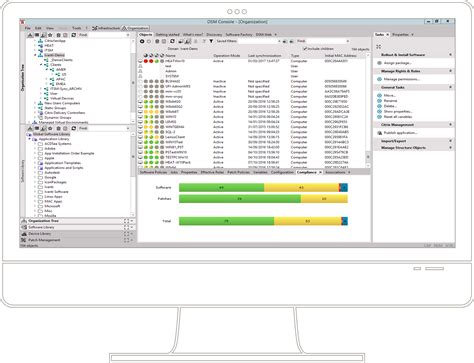Expand the Manage Structure Objects section
474x363 pixels.
[450, 147]
